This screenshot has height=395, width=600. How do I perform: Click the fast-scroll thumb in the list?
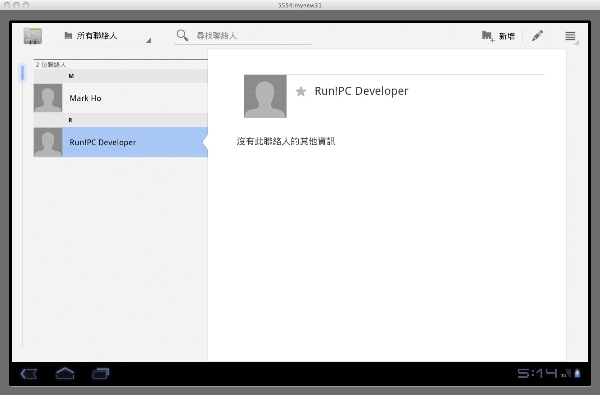(x=23, y=73)
